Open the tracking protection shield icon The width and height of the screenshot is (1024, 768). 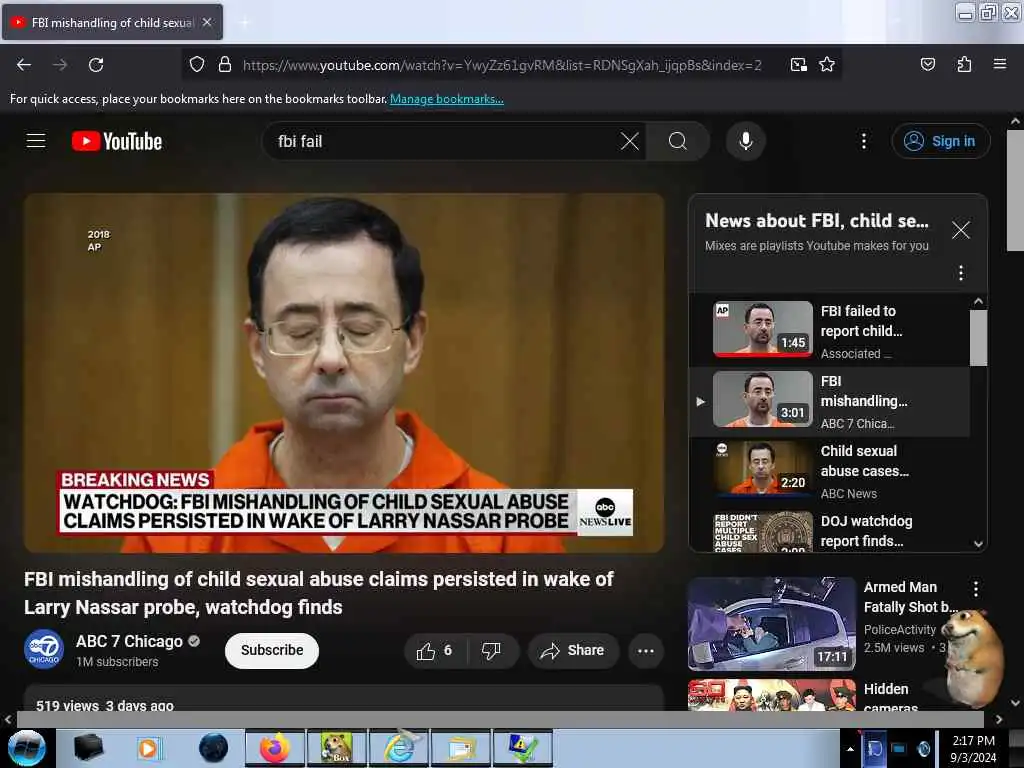[197, 65]
